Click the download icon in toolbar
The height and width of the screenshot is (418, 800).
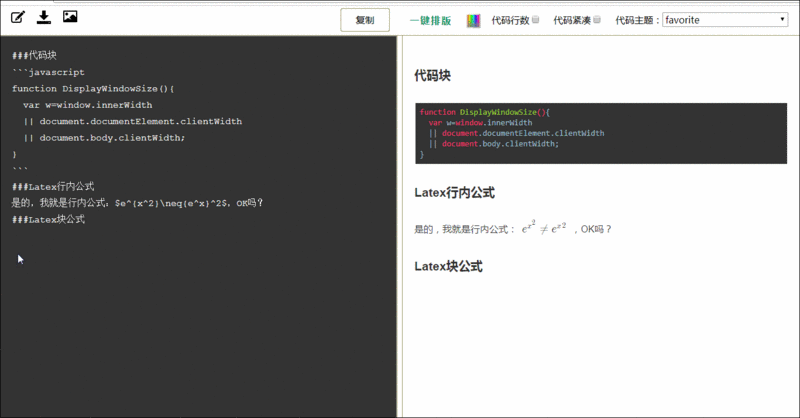[44, 17]
